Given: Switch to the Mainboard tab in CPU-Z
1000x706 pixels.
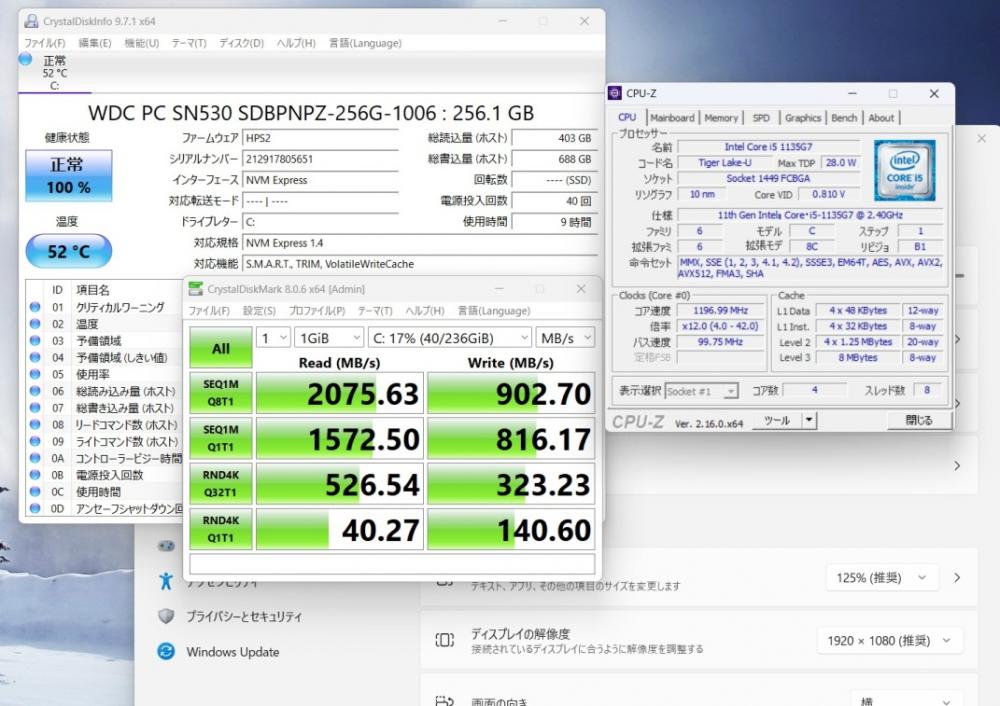Looking at the screenshot, I should pos(672,117).
